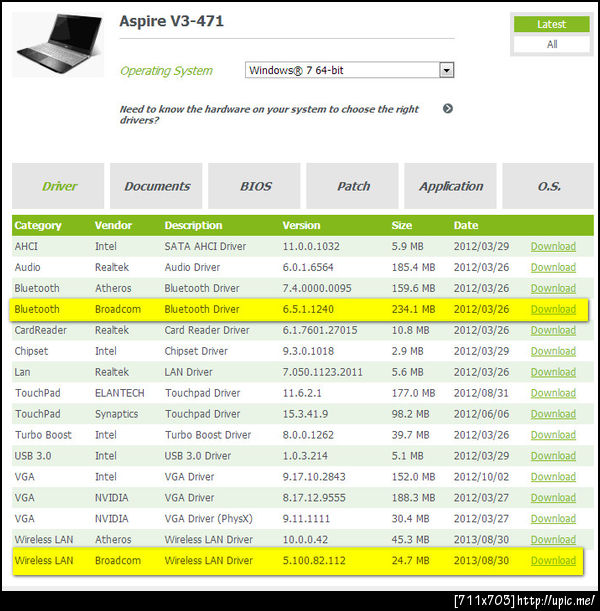This screenshot has height=611, width=600.
Task: Switch to the Driver tab
Action: tap(58, 186)
